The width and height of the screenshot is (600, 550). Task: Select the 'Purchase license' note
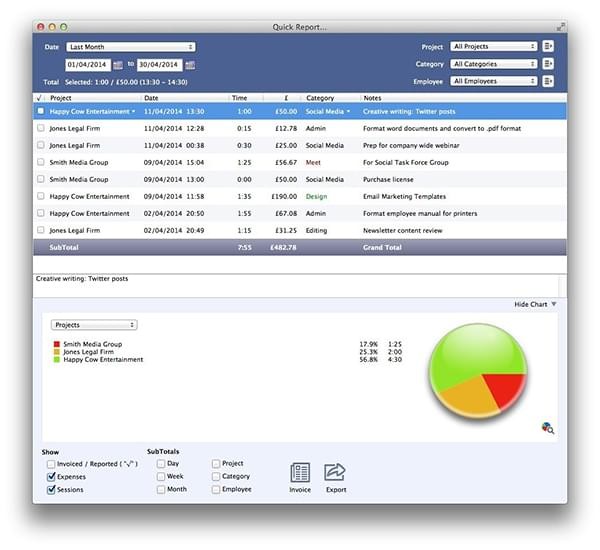tap(388, 179)
